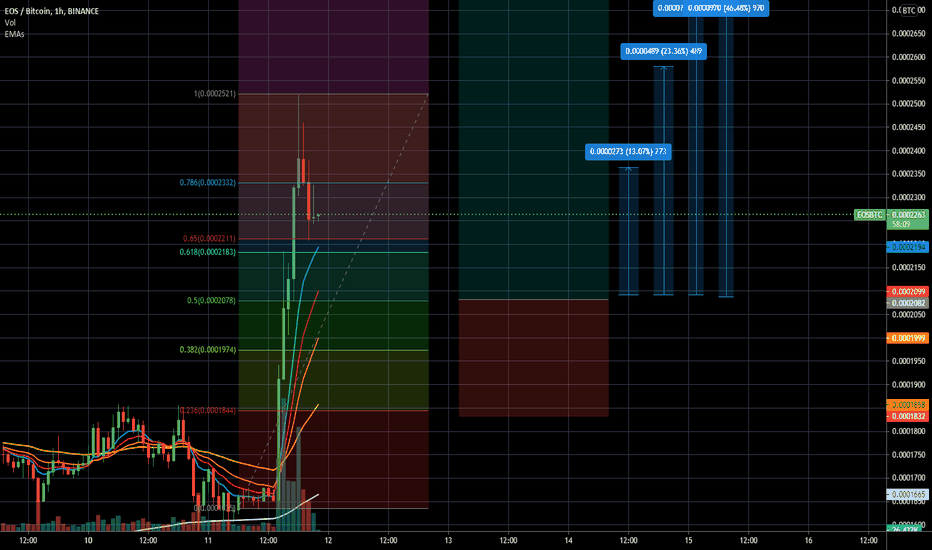Click the gray price tag 0.0002082
Viewport: 932px width, 550px height.
908,303
